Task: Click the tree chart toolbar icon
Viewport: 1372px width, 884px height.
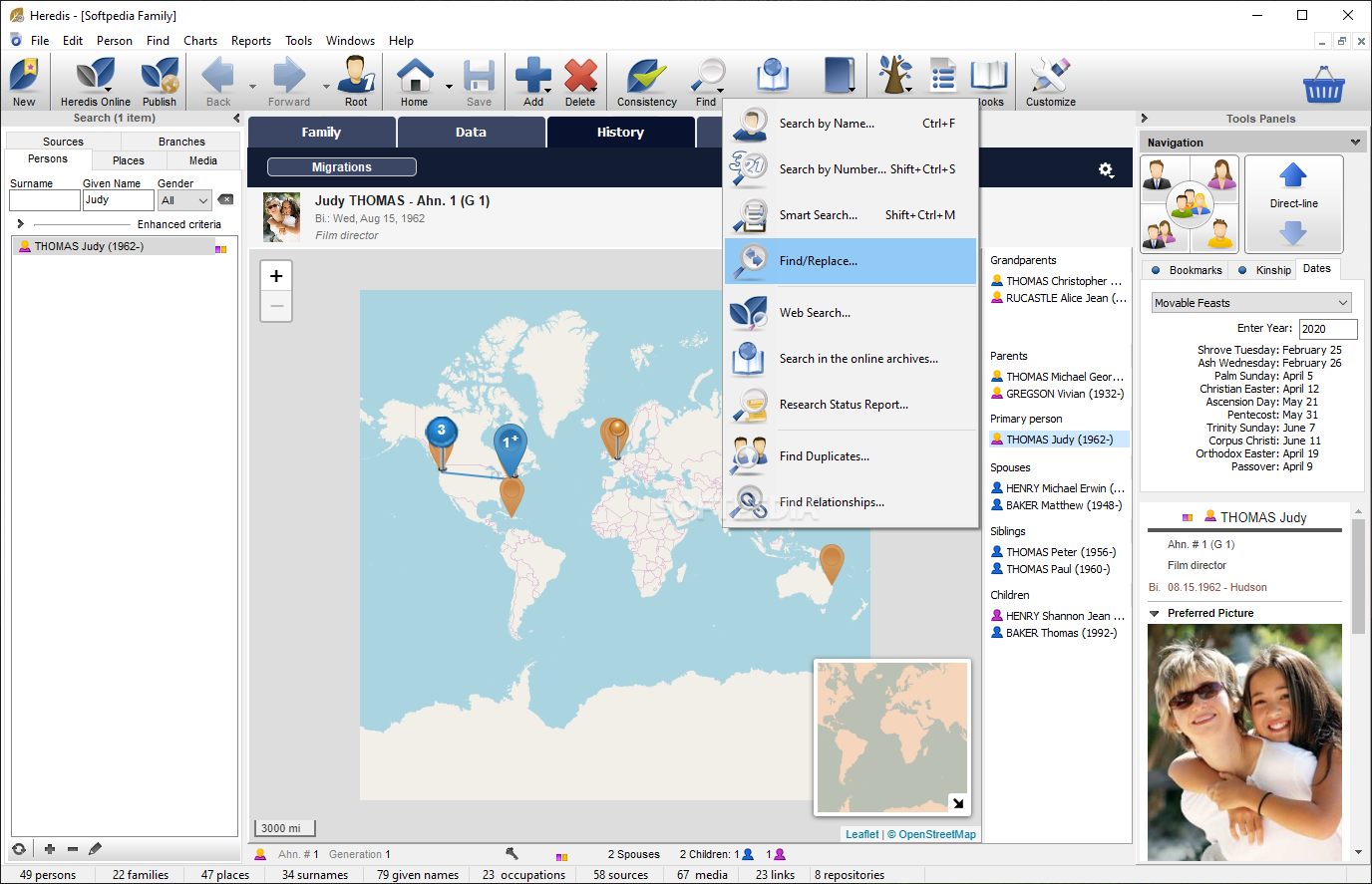Action: [894, 75]
